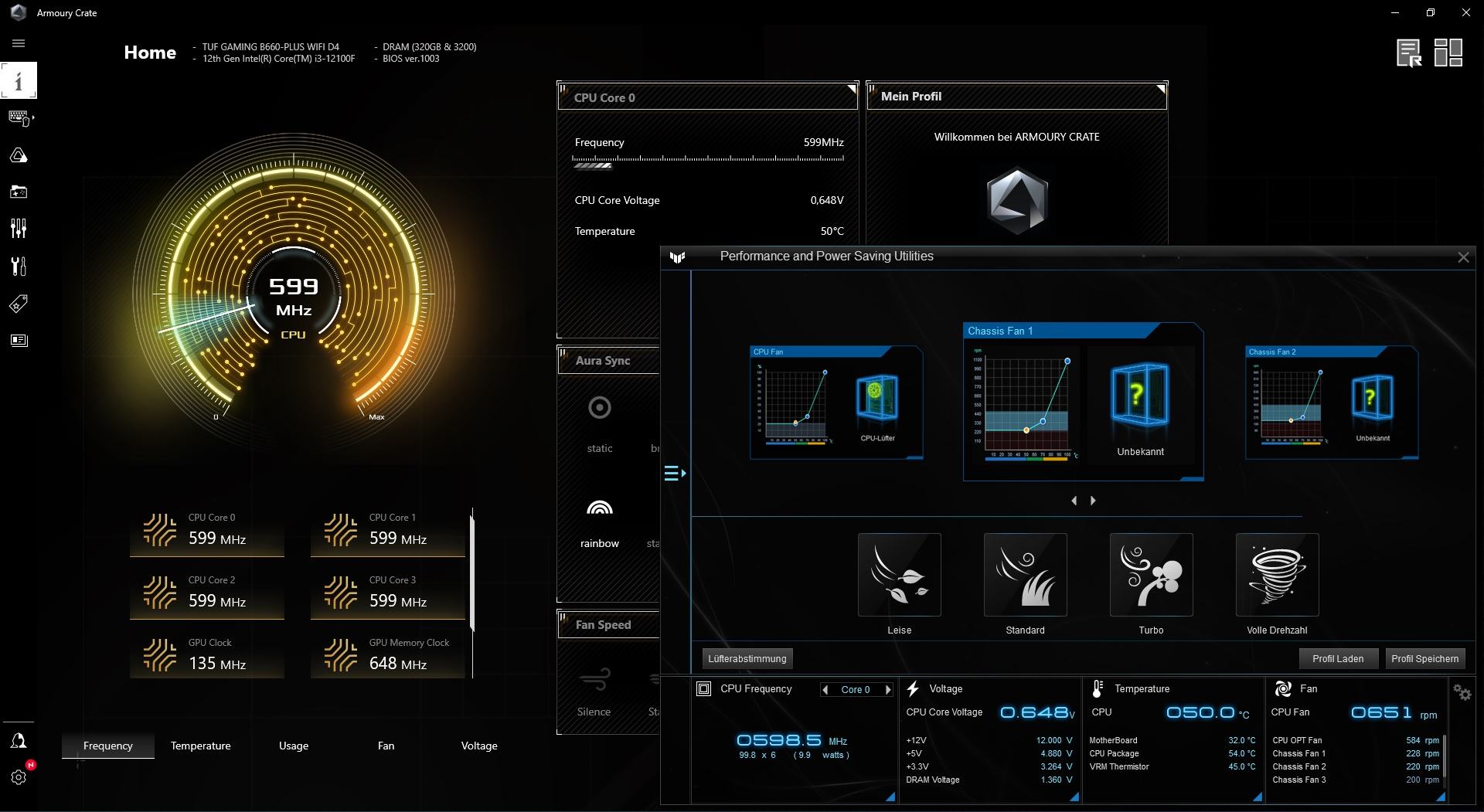Screen dimensions: 1484x812
Task: Click the Profil Speichern button
Action: (x=1425, y=659)
